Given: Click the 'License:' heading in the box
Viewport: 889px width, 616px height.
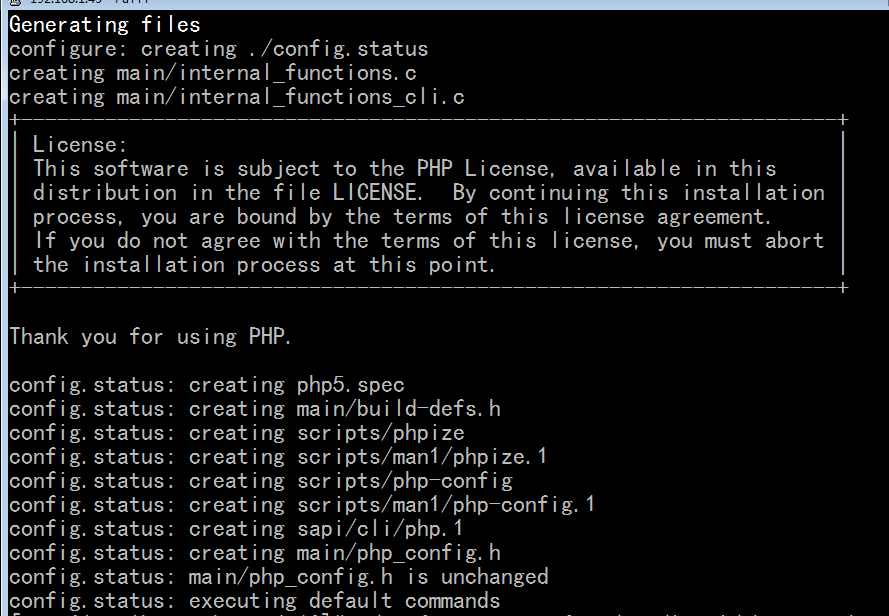Looking at the screenshot, I should point(79,145).
